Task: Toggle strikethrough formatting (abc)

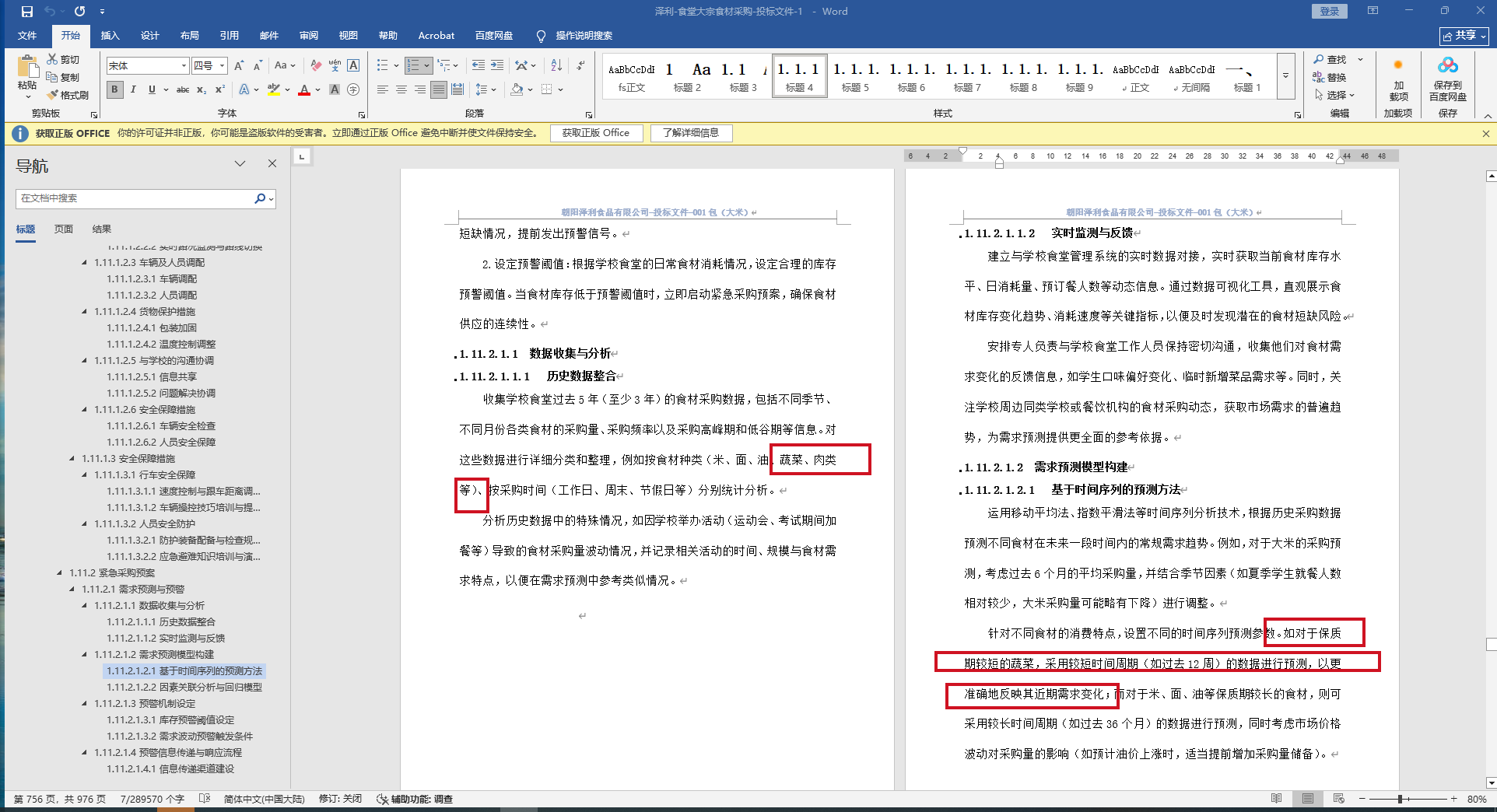Action: click(183, 89)
